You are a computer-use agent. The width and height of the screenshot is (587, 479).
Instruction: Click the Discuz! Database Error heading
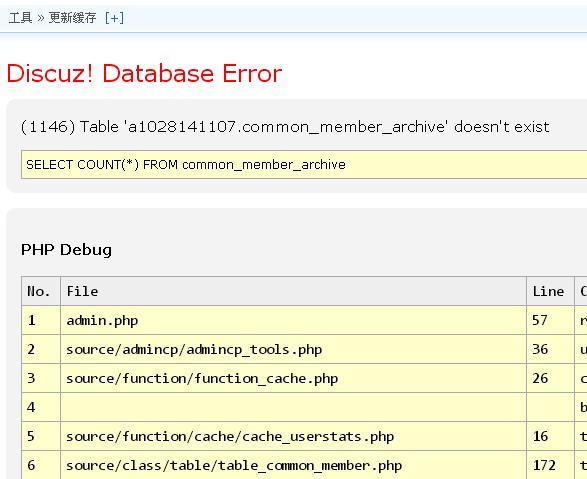coord(144,73)
